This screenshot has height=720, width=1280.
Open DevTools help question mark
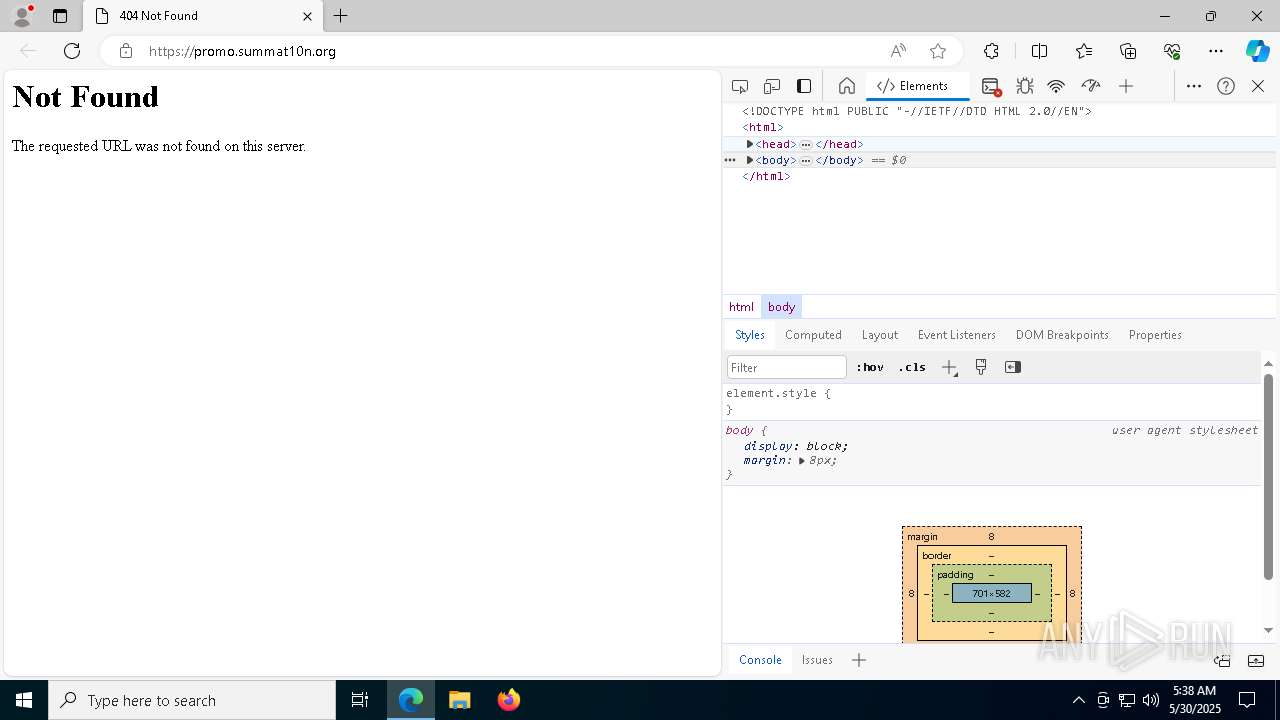pyautogui.click(x=1226, y=86)
